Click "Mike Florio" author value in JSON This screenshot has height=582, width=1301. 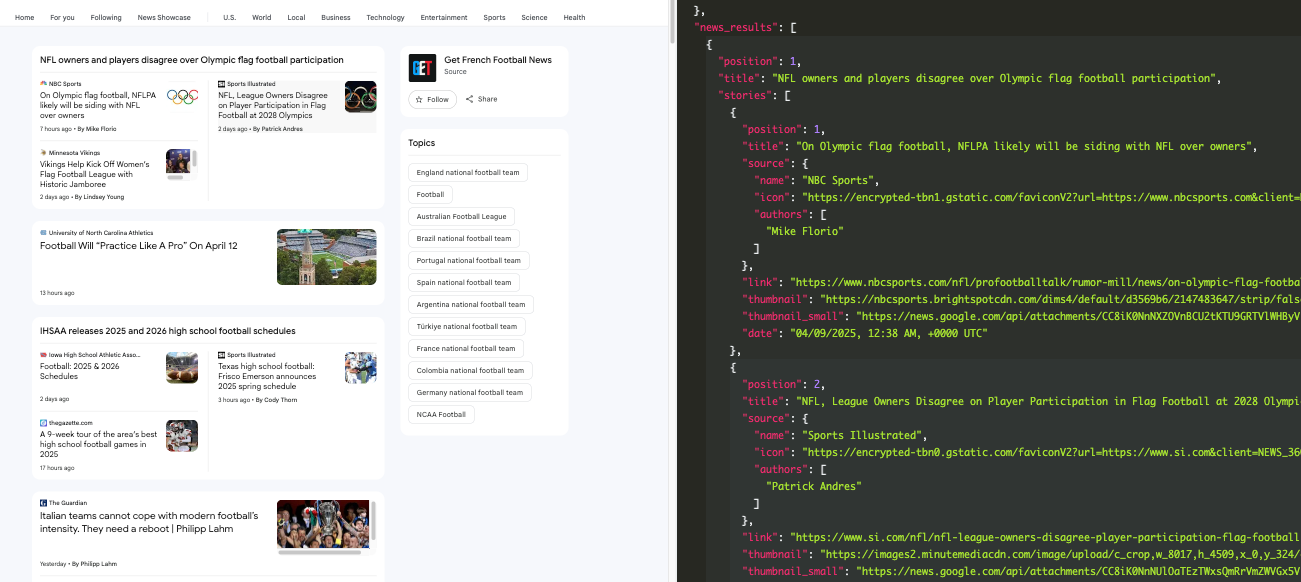point(805,231)
